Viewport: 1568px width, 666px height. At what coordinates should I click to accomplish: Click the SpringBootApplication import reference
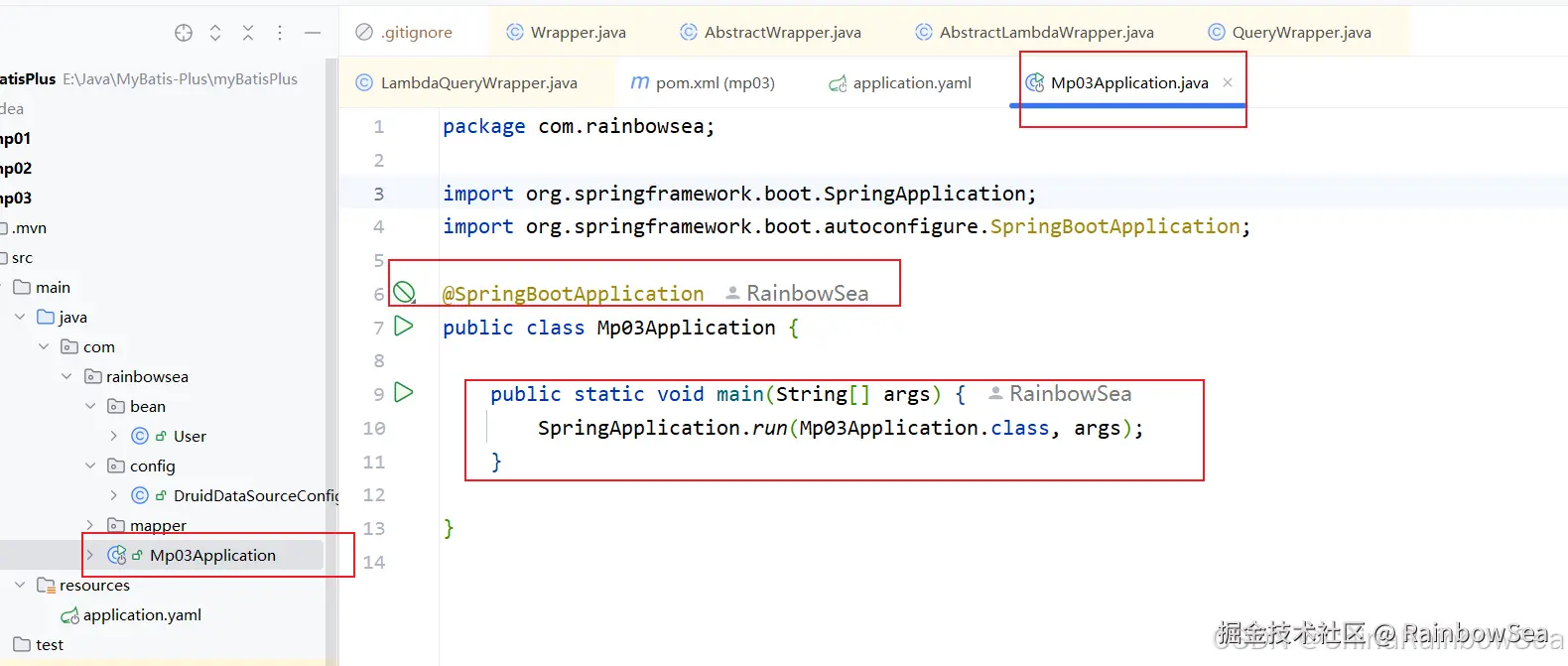[x=1114, y=226]
